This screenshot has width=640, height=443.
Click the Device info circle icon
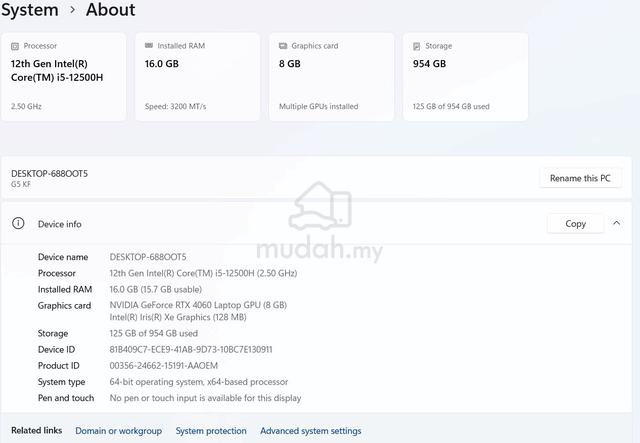tap(18, 223)
